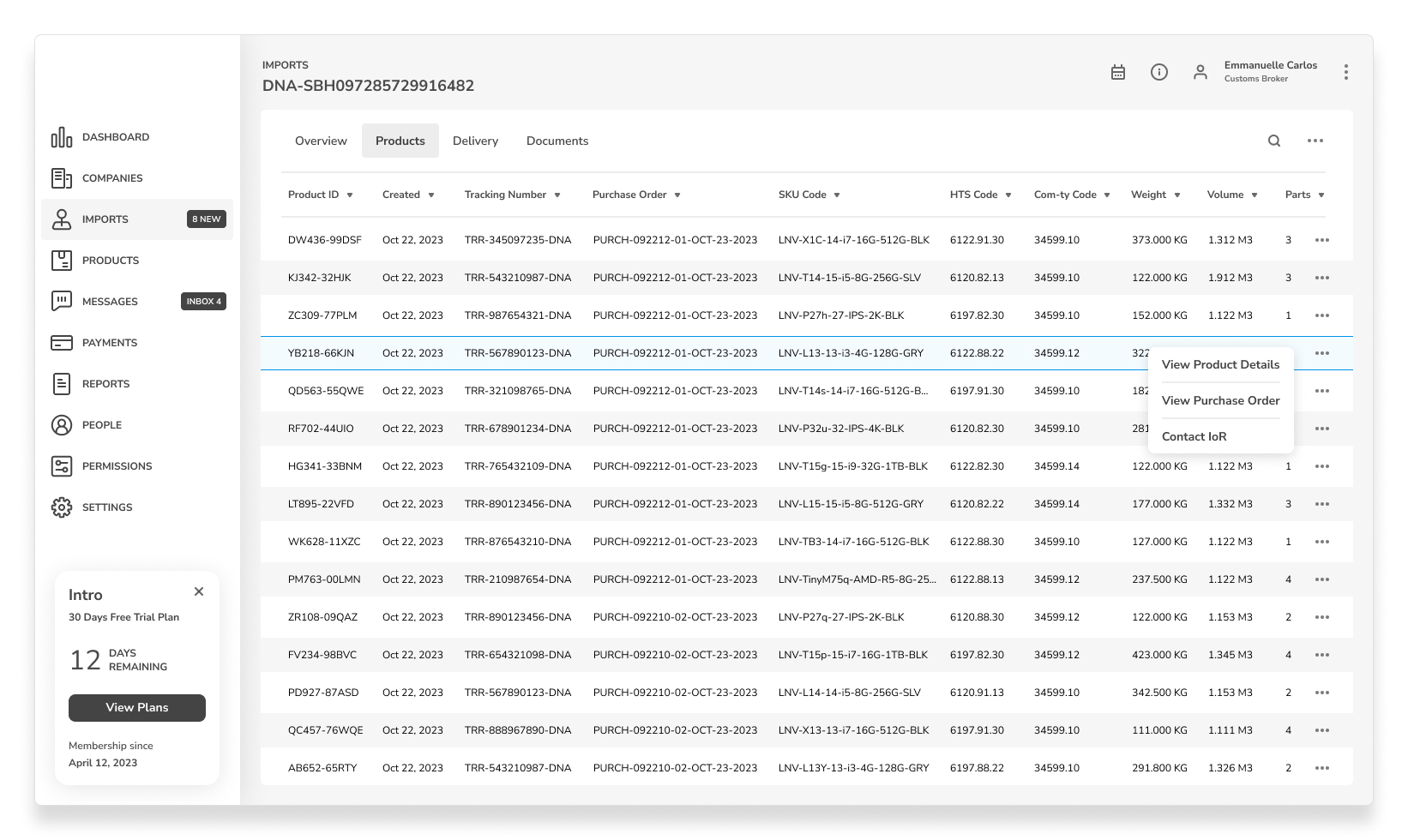The width and height of the screenshot is (1408, 840).
Task: Open the Dashboard bar chart icon
Action: point(62,137)
